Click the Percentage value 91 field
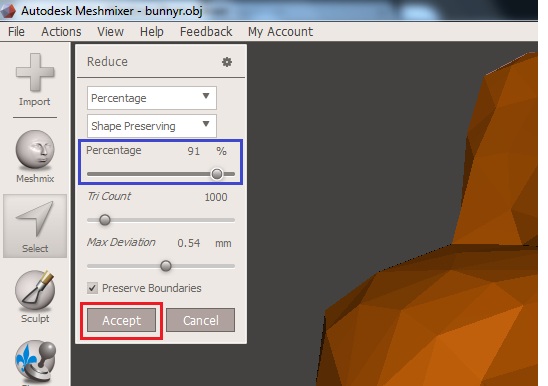The image size is (548, 386). click(x=194, y=151)
